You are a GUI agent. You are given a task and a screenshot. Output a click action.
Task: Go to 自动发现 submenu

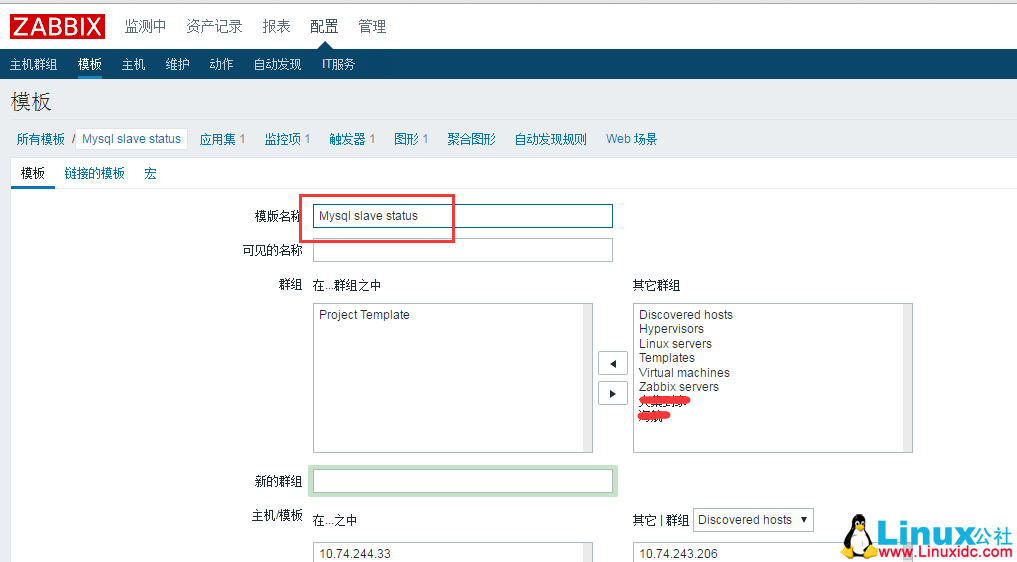[x=278, y=64]
